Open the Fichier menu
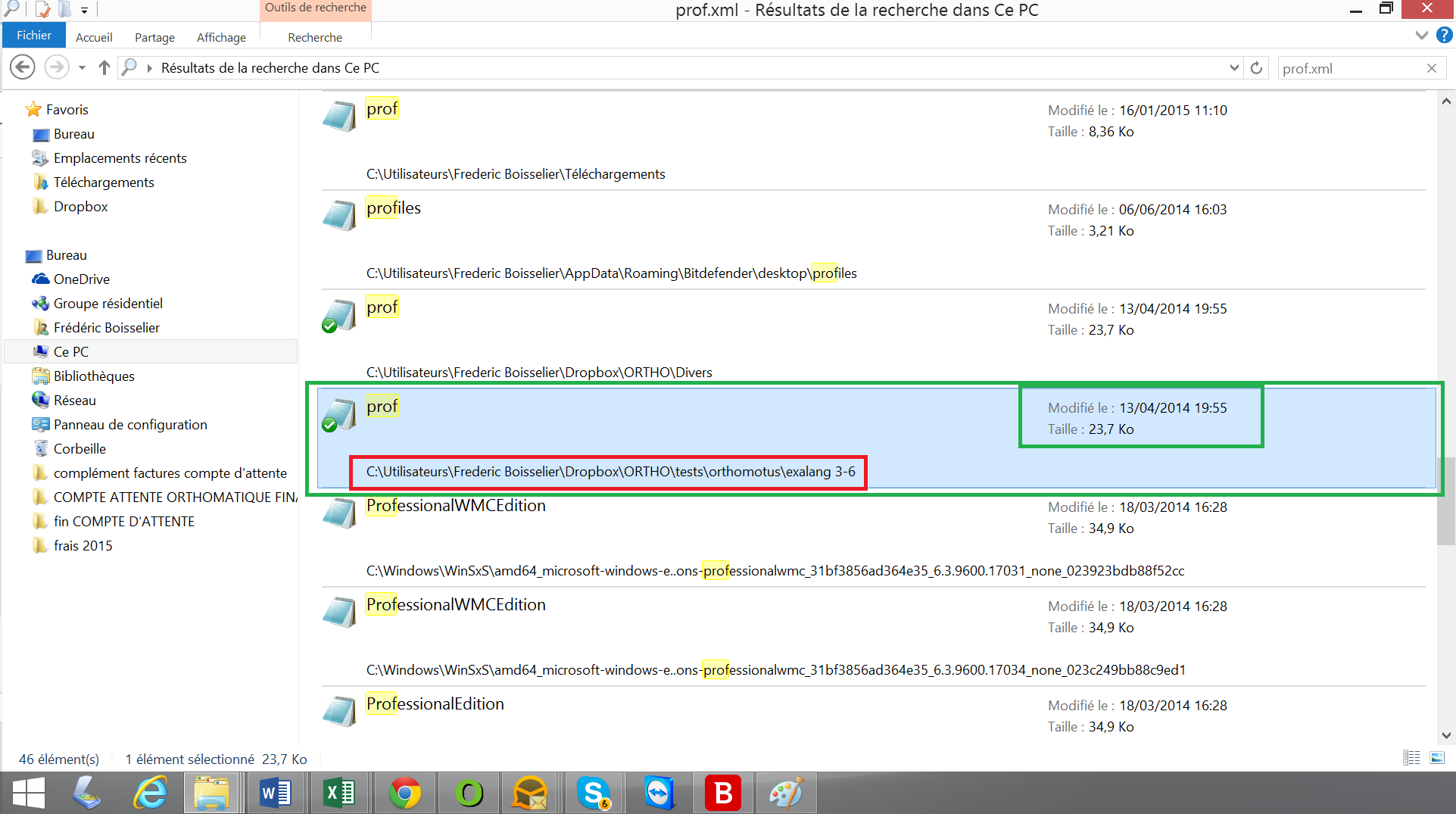This screenshot has height=814, width=1456. coord(34,36)
